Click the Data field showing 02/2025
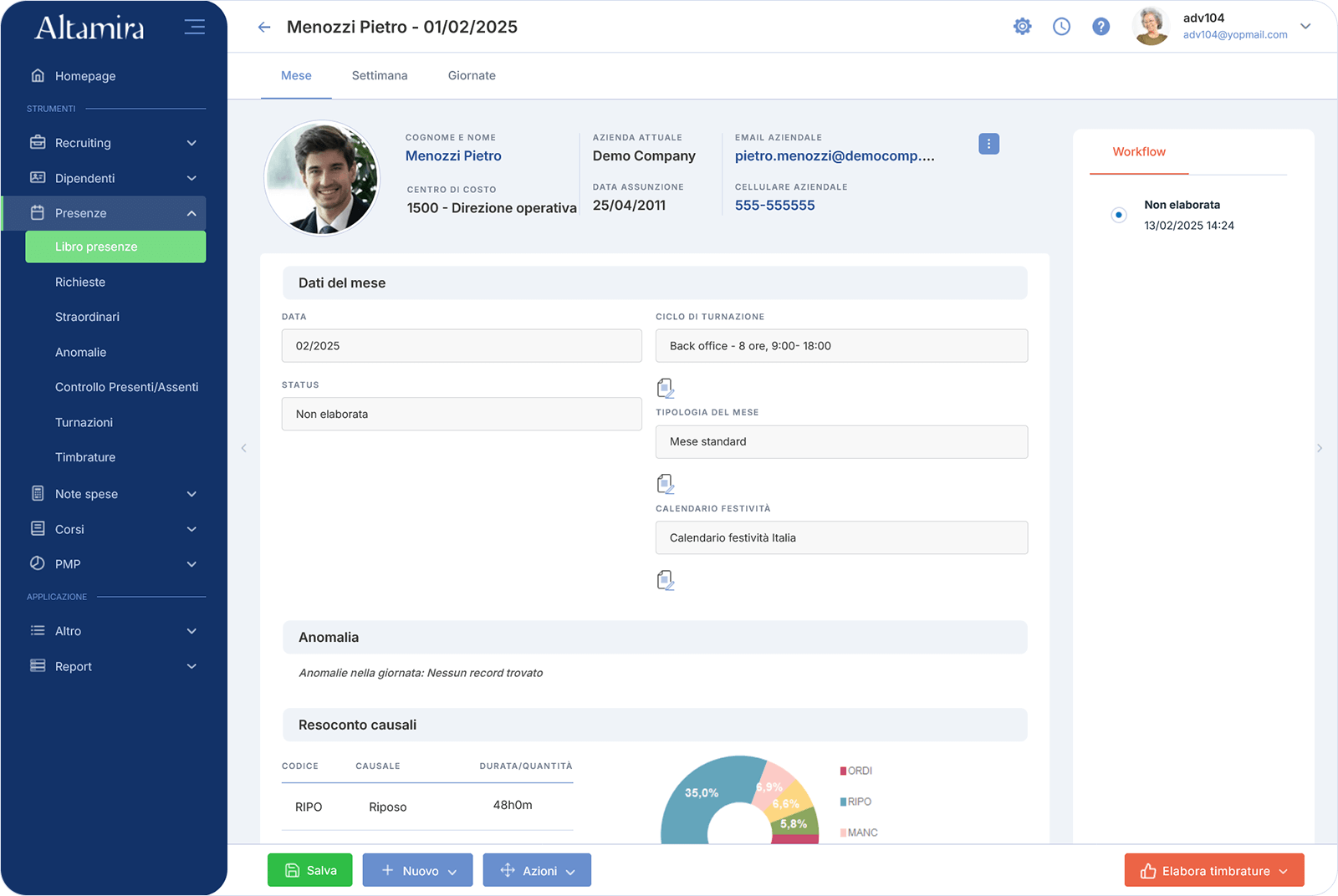 [x=462, y=346]
